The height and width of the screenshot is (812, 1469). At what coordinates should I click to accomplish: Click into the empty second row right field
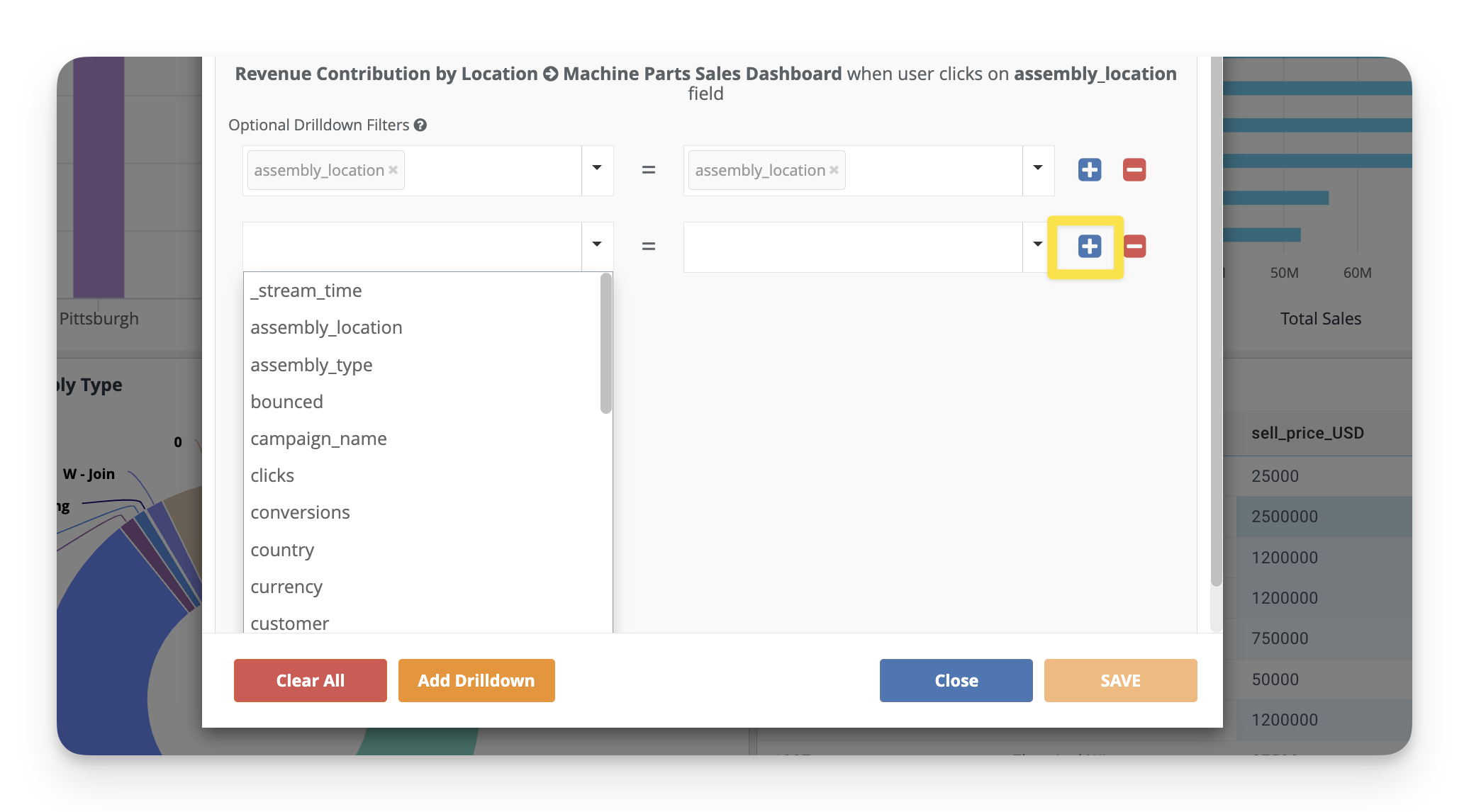pyautogui.click(x=852, y=247)
